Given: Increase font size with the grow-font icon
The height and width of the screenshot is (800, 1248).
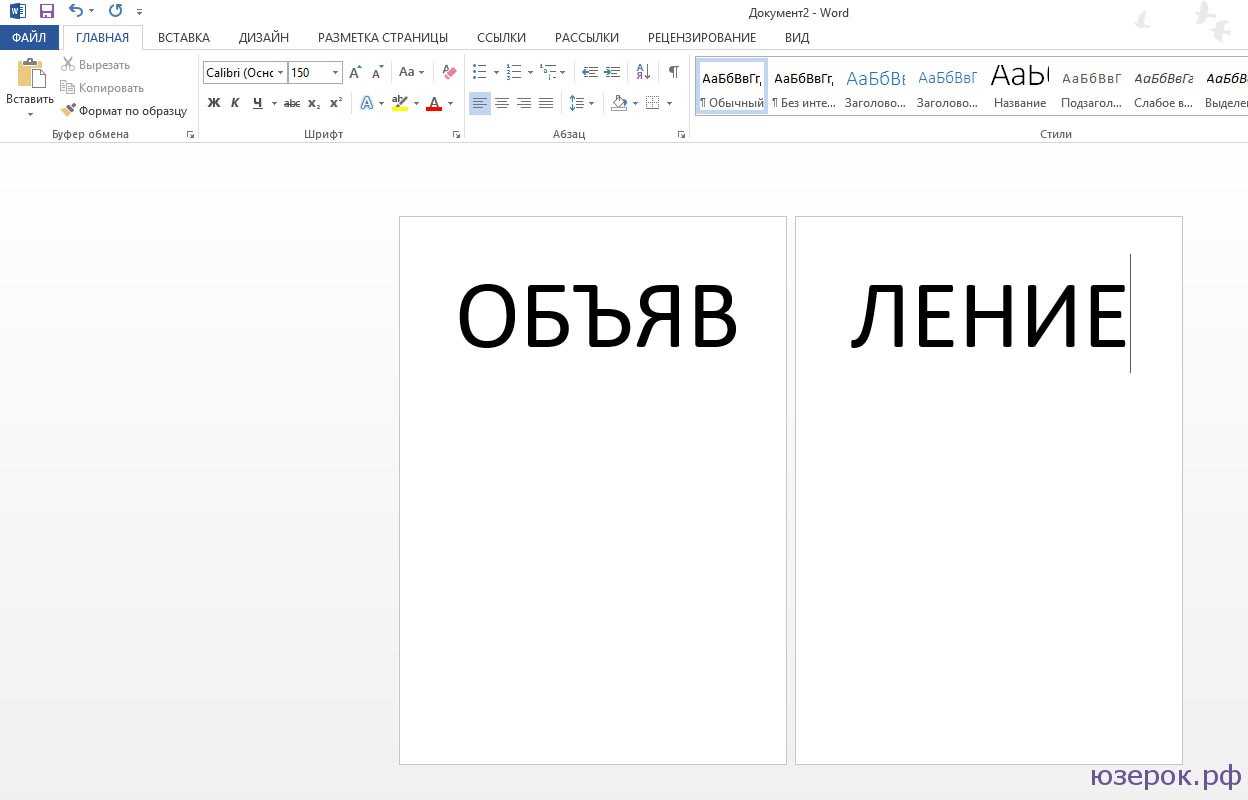Looking at the screenshot, I should click(355, 72).
